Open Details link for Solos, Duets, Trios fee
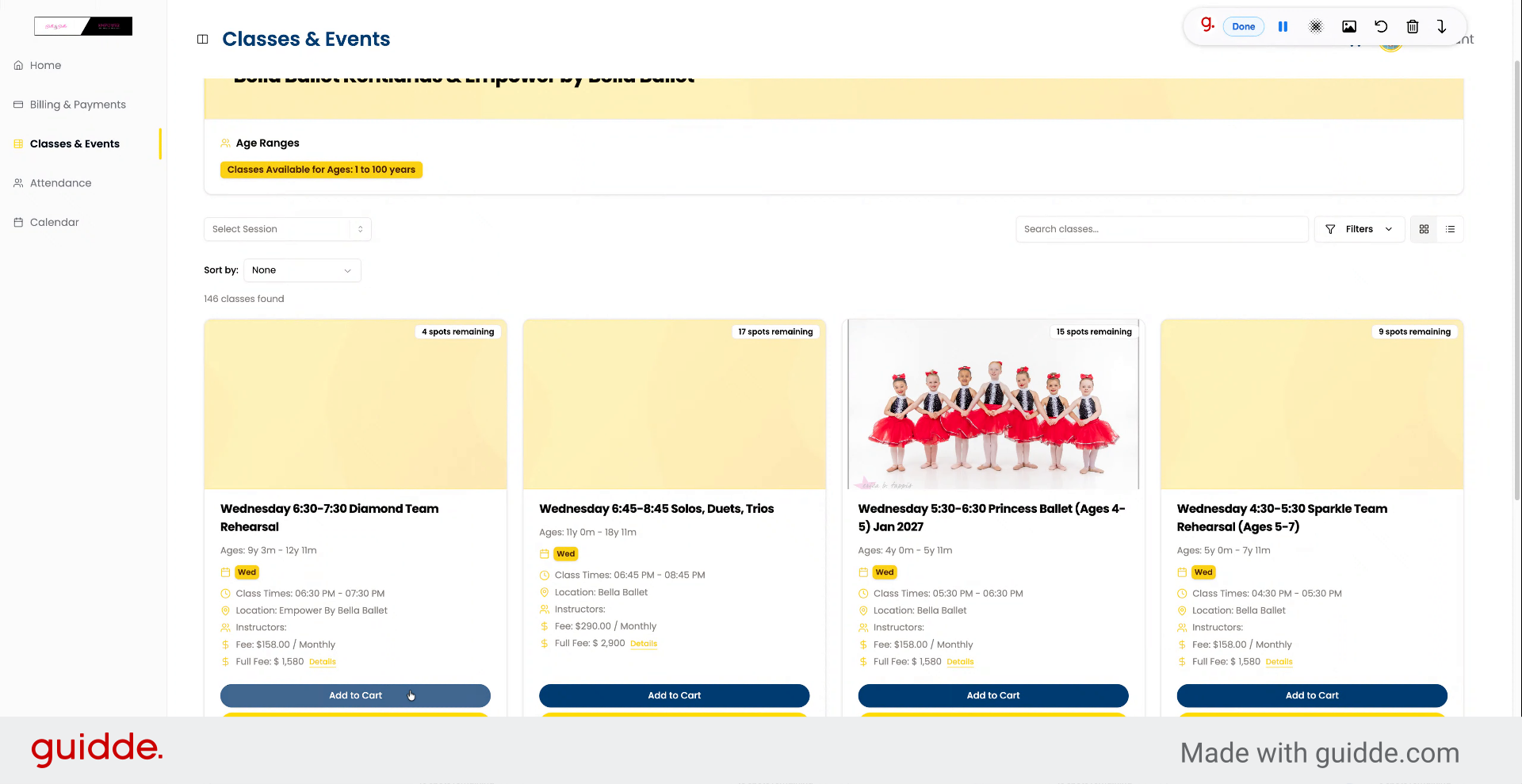 (644, 644)
